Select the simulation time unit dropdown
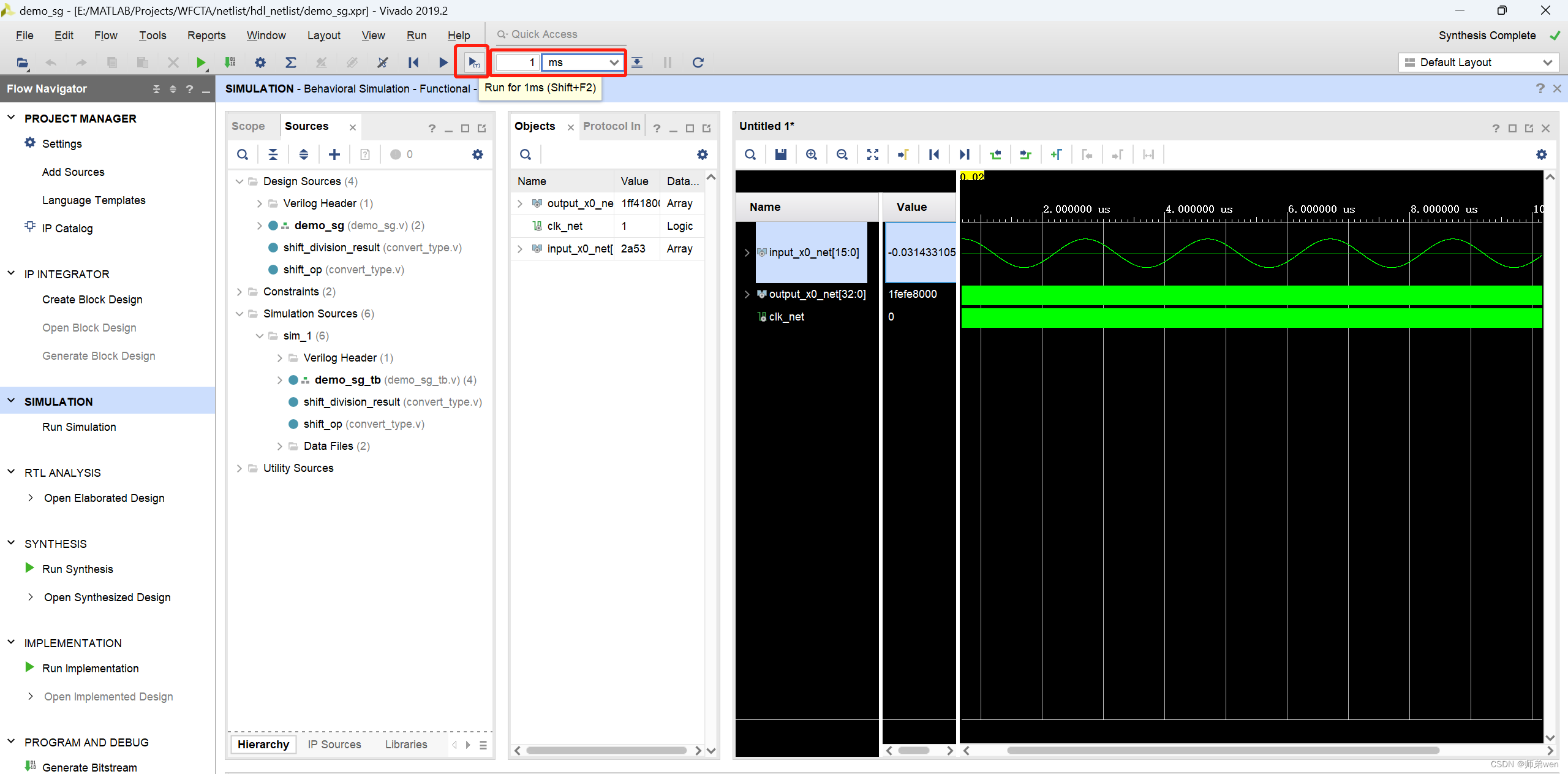Viewport: 1568px width, 774px height. click(582, 62)
